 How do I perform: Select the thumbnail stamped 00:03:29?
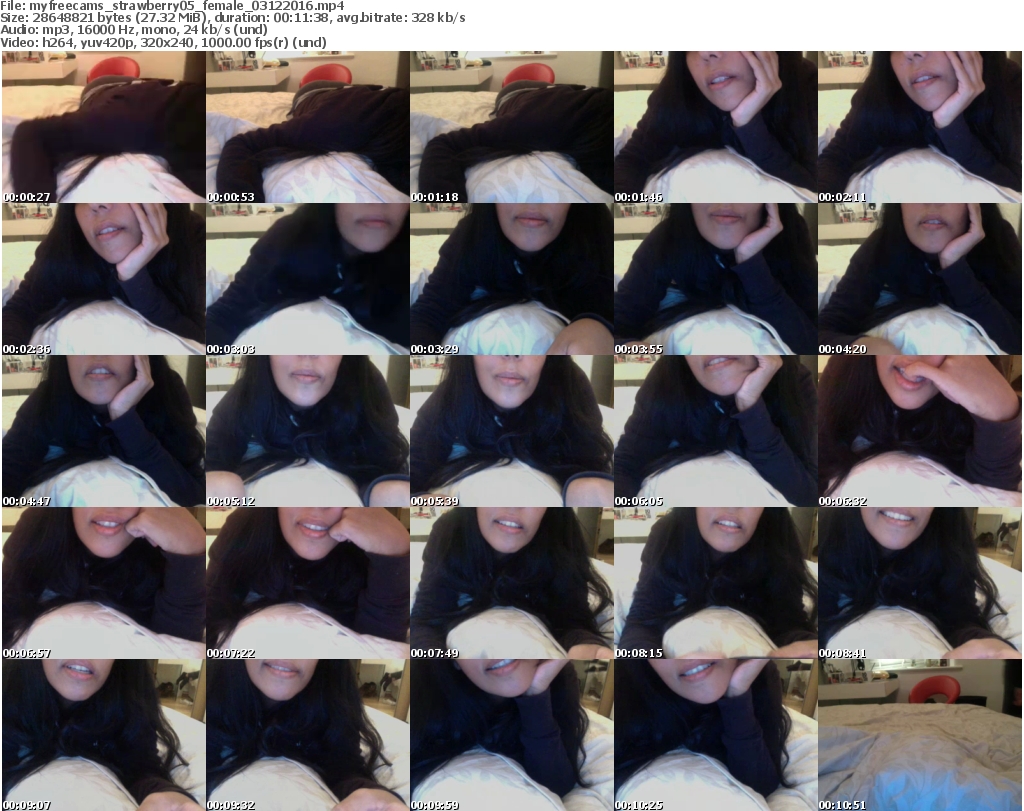(x=511, y=279)
